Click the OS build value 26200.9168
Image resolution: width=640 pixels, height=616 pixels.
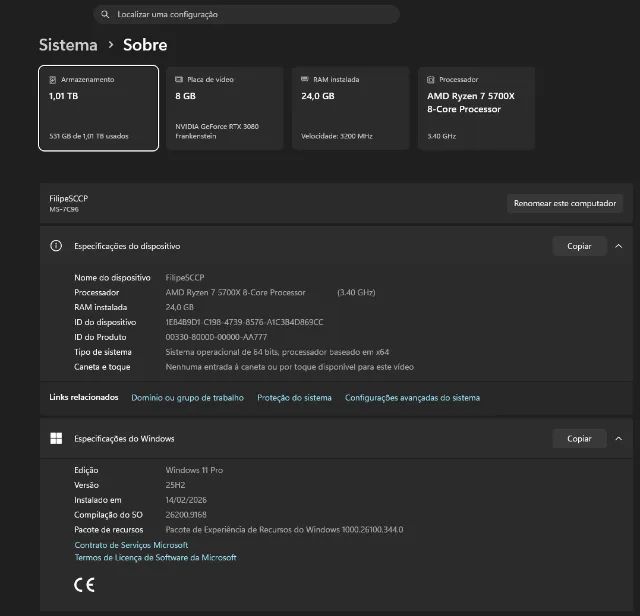click(x=186, y=515)
